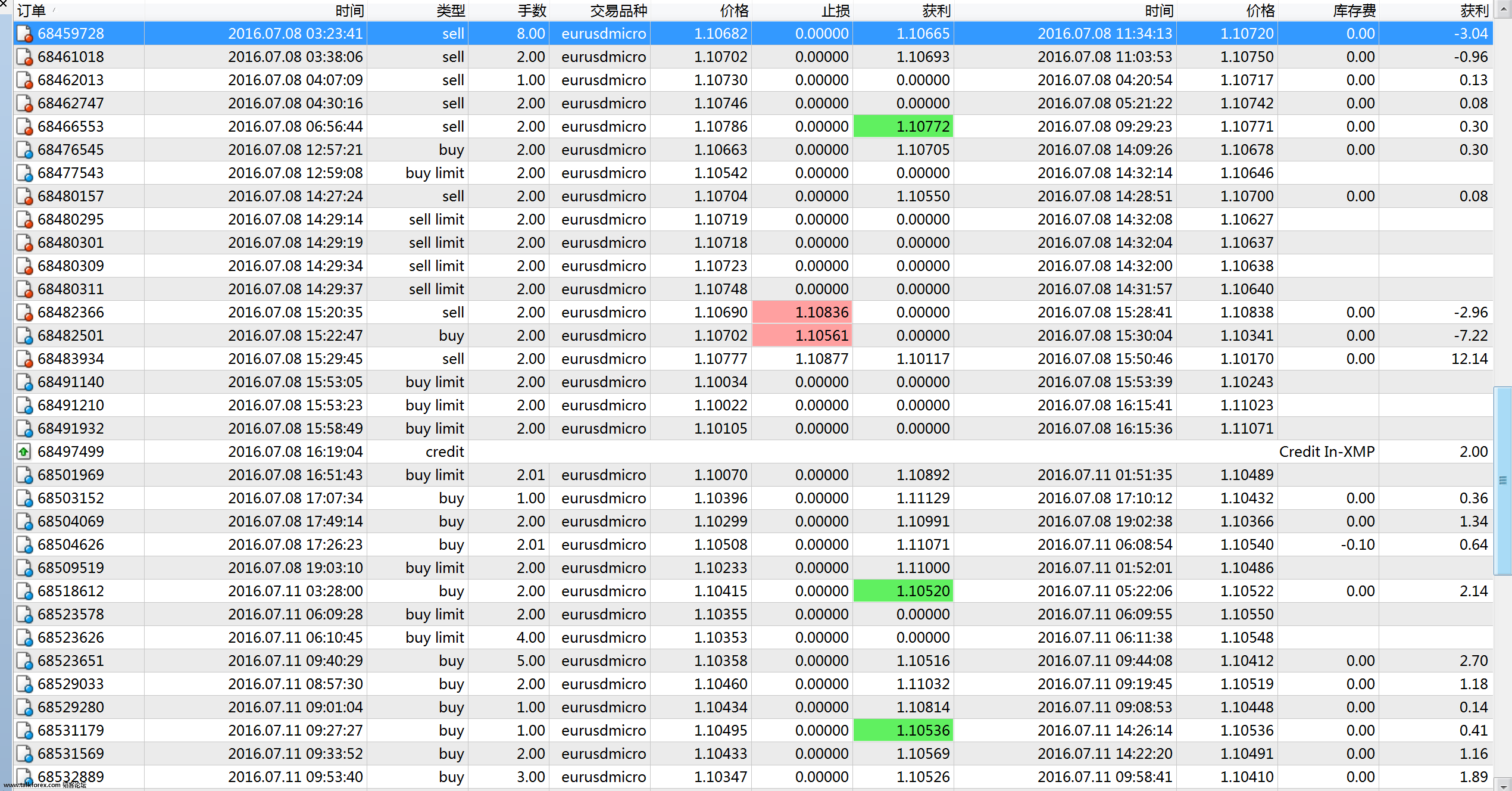Click open time 2016.07.11 09:40:29

pos(295,661)
